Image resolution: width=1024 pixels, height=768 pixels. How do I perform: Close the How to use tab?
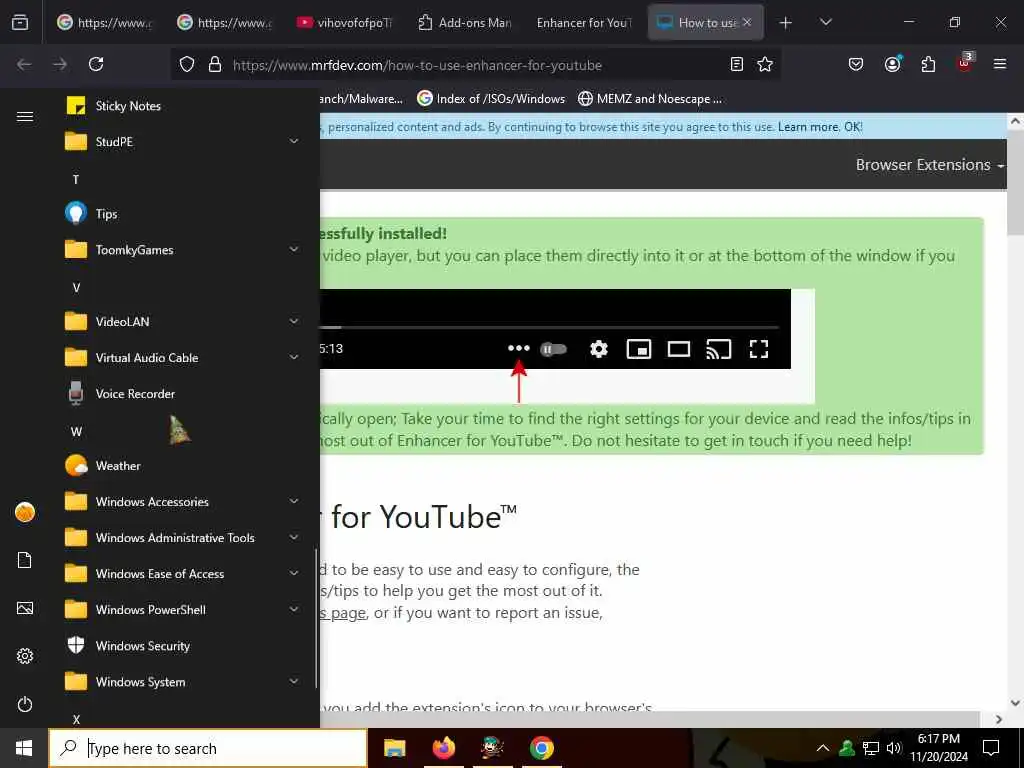tap(747, 23)
